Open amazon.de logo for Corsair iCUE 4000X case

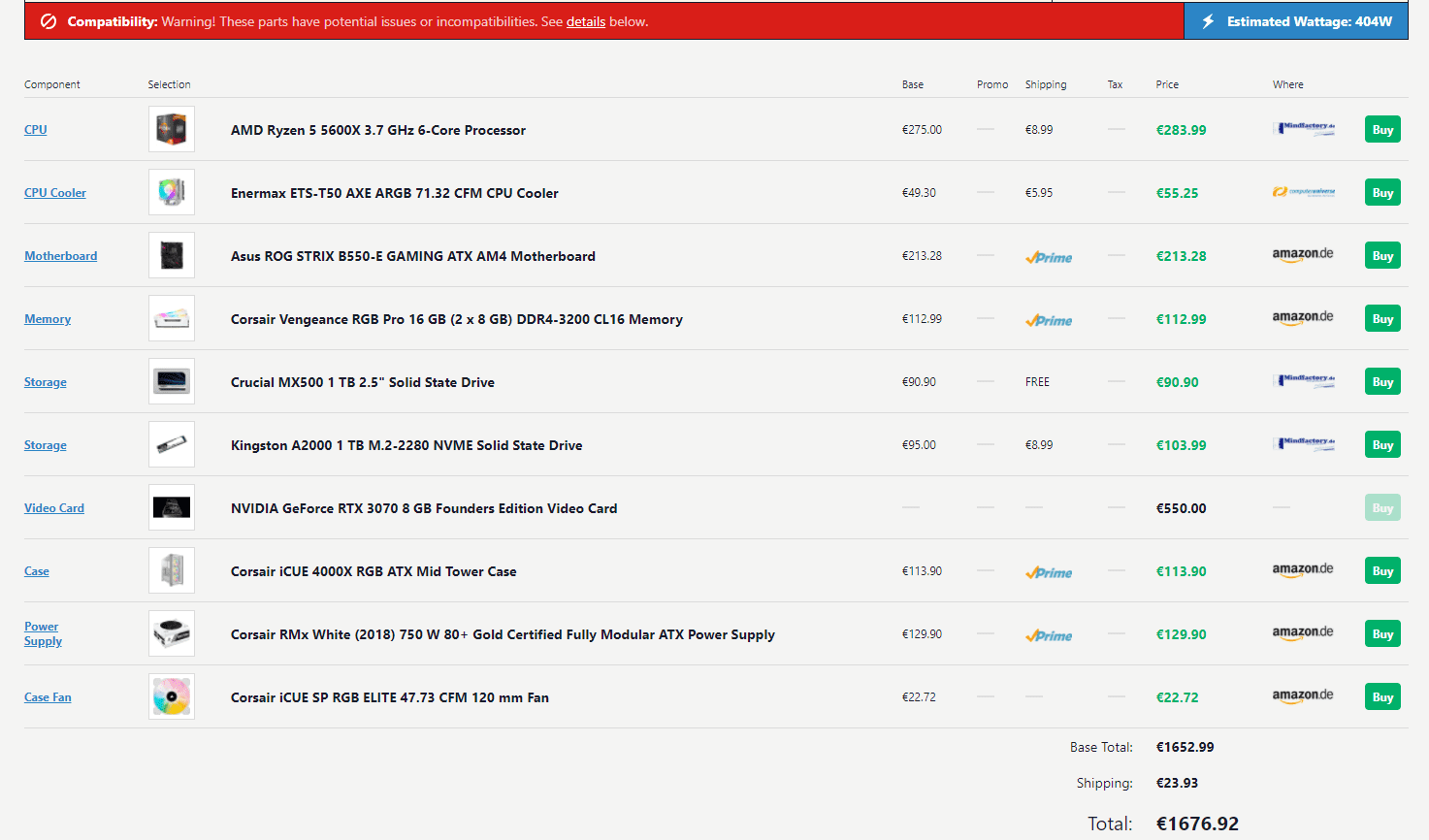click(x=1303, y=570)
